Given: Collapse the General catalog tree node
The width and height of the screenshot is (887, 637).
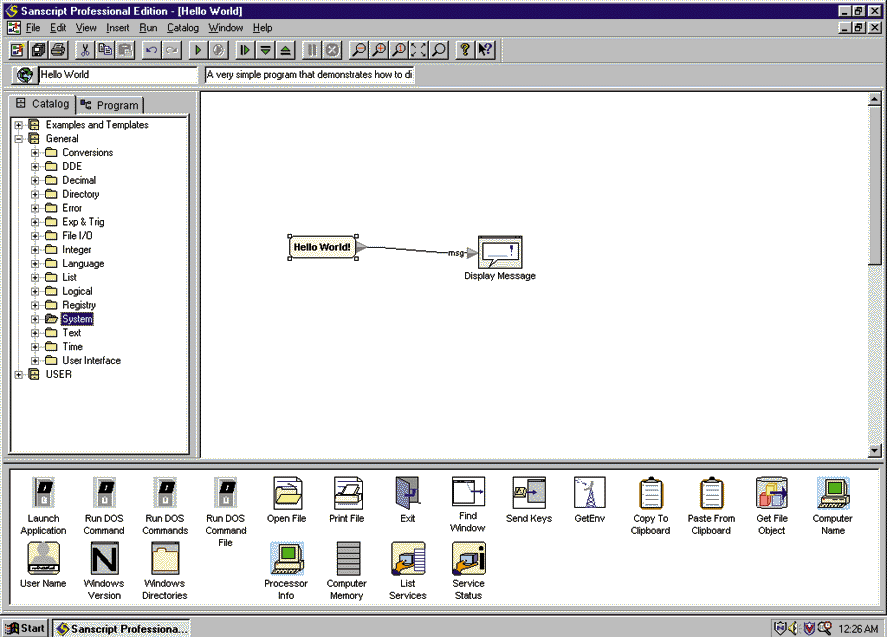Looking at the screenshot, I should point(19,139).
